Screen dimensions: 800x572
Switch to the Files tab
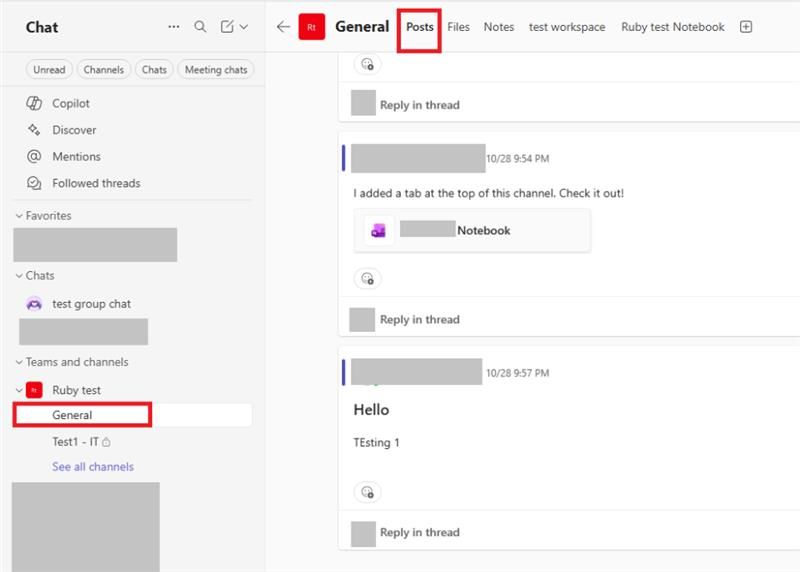tap(458, 27)
